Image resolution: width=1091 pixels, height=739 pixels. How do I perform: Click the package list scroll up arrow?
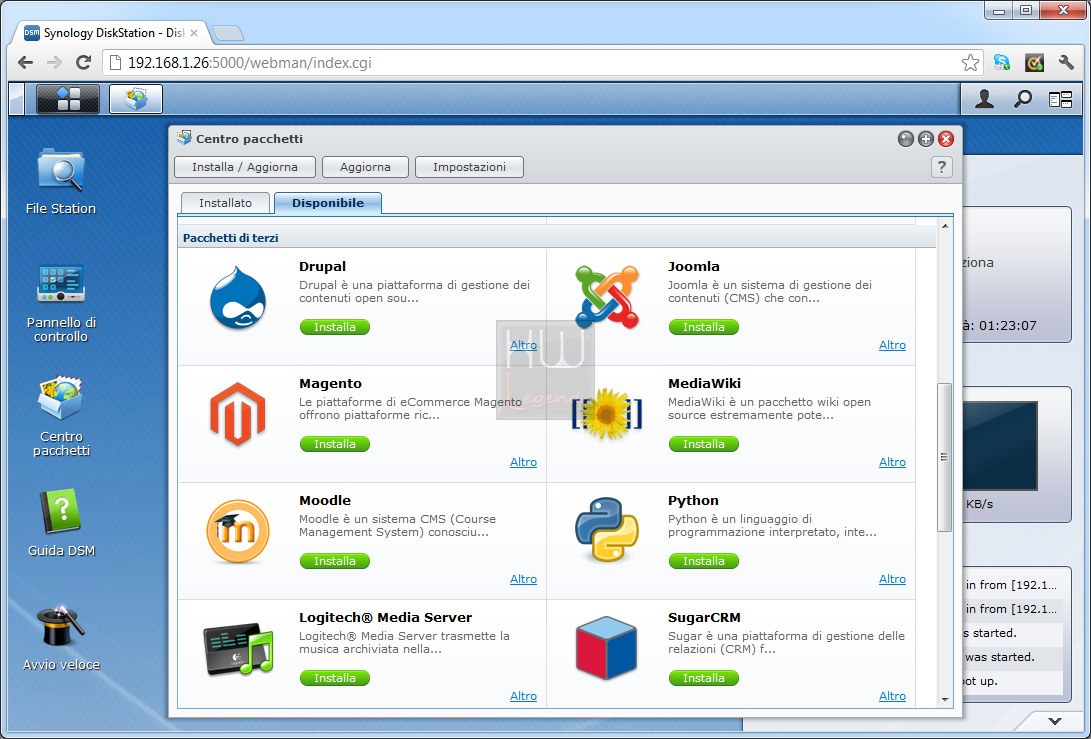point(944,226)
